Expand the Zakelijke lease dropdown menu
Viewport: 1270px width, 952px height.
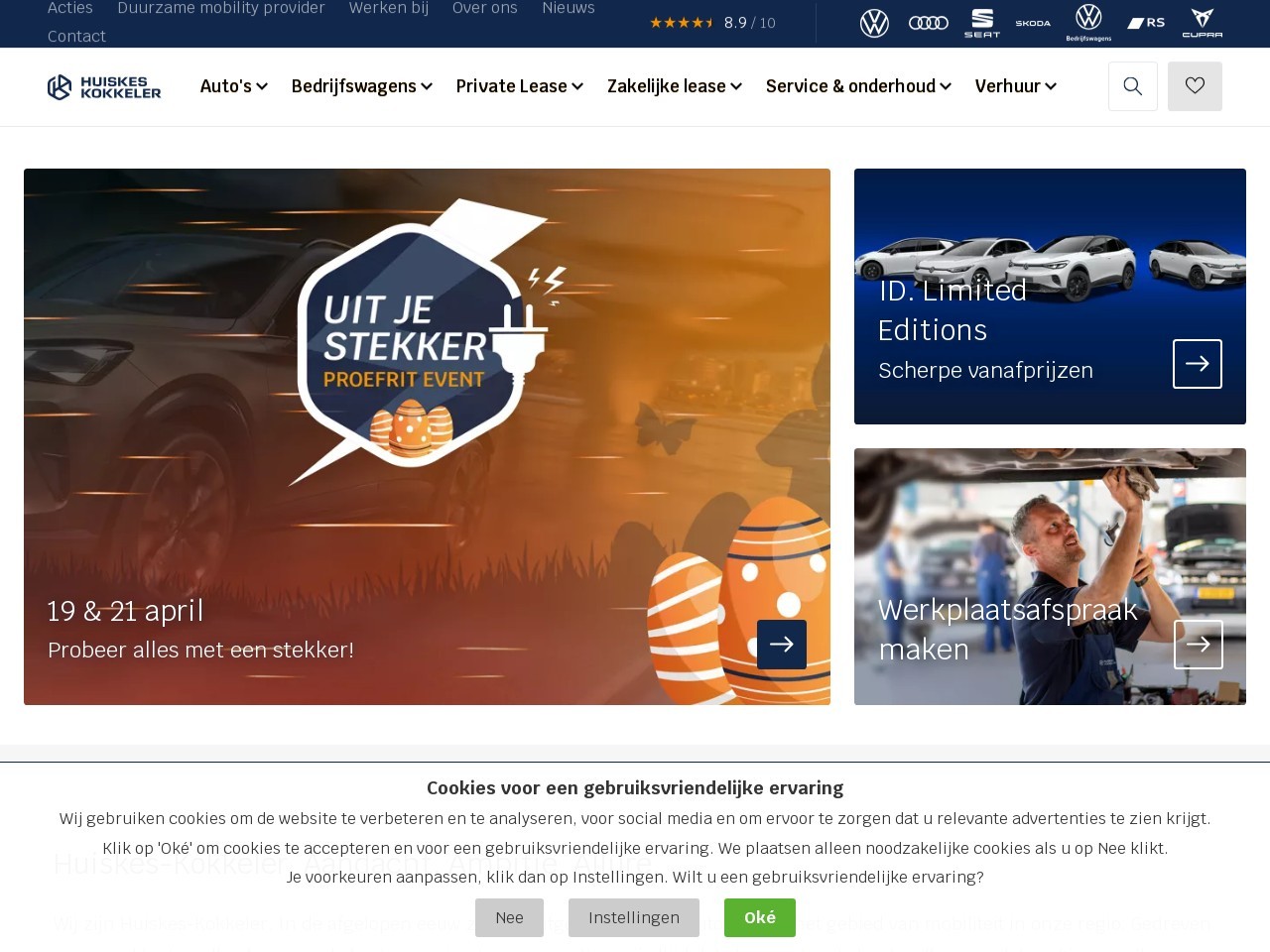pos(675,86)
